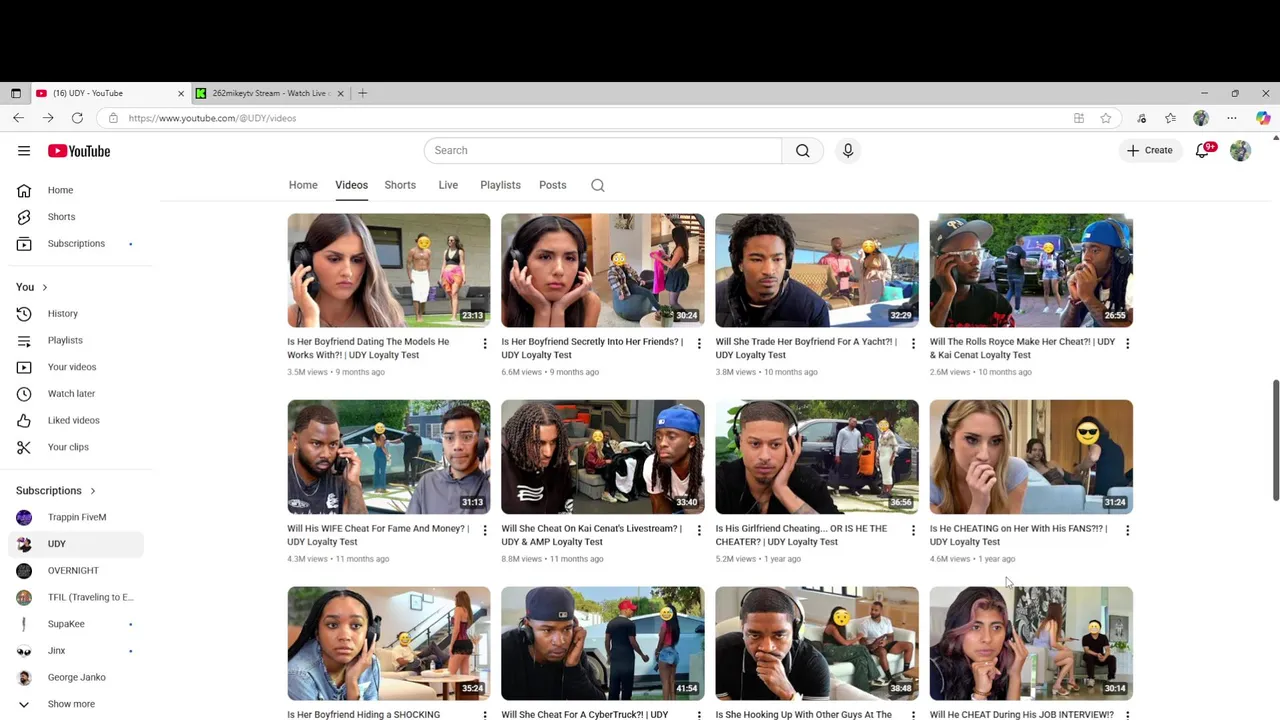The image size is (1280, 720).
Task: Switch to the Live tab
Action: point(448,185)
